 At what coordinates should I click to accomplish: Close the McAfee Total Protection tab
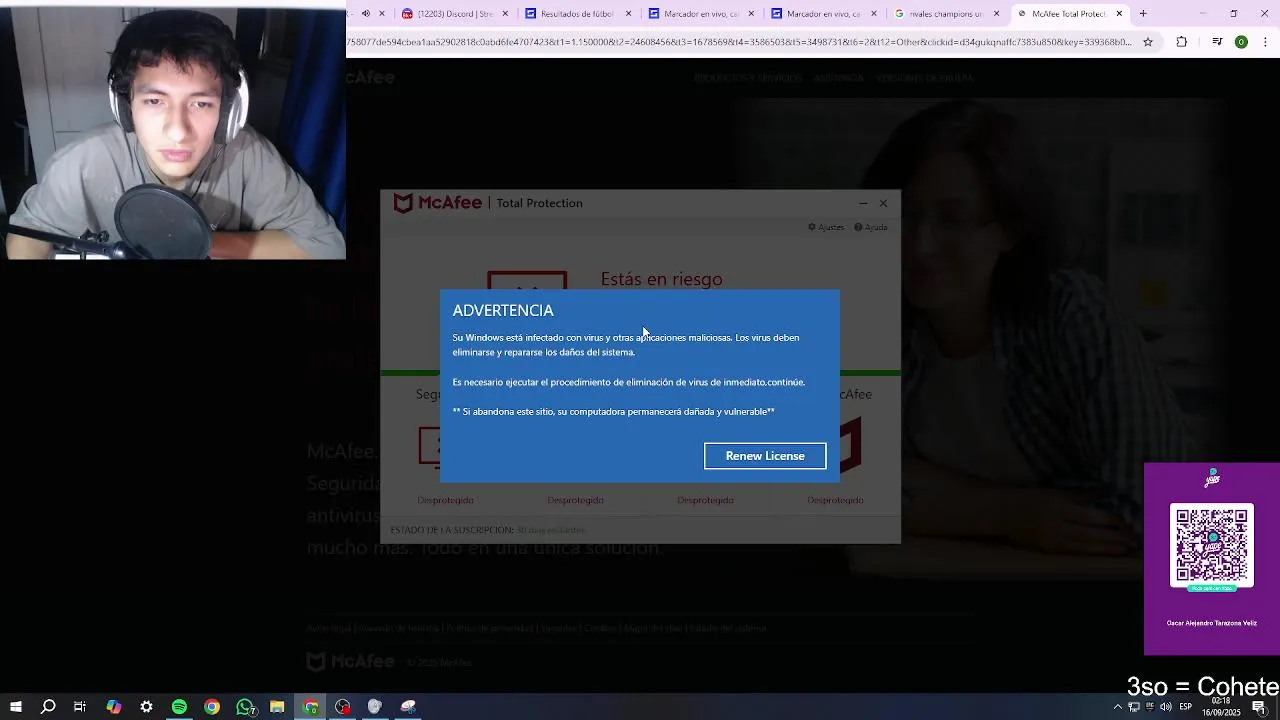[1119, 14]
